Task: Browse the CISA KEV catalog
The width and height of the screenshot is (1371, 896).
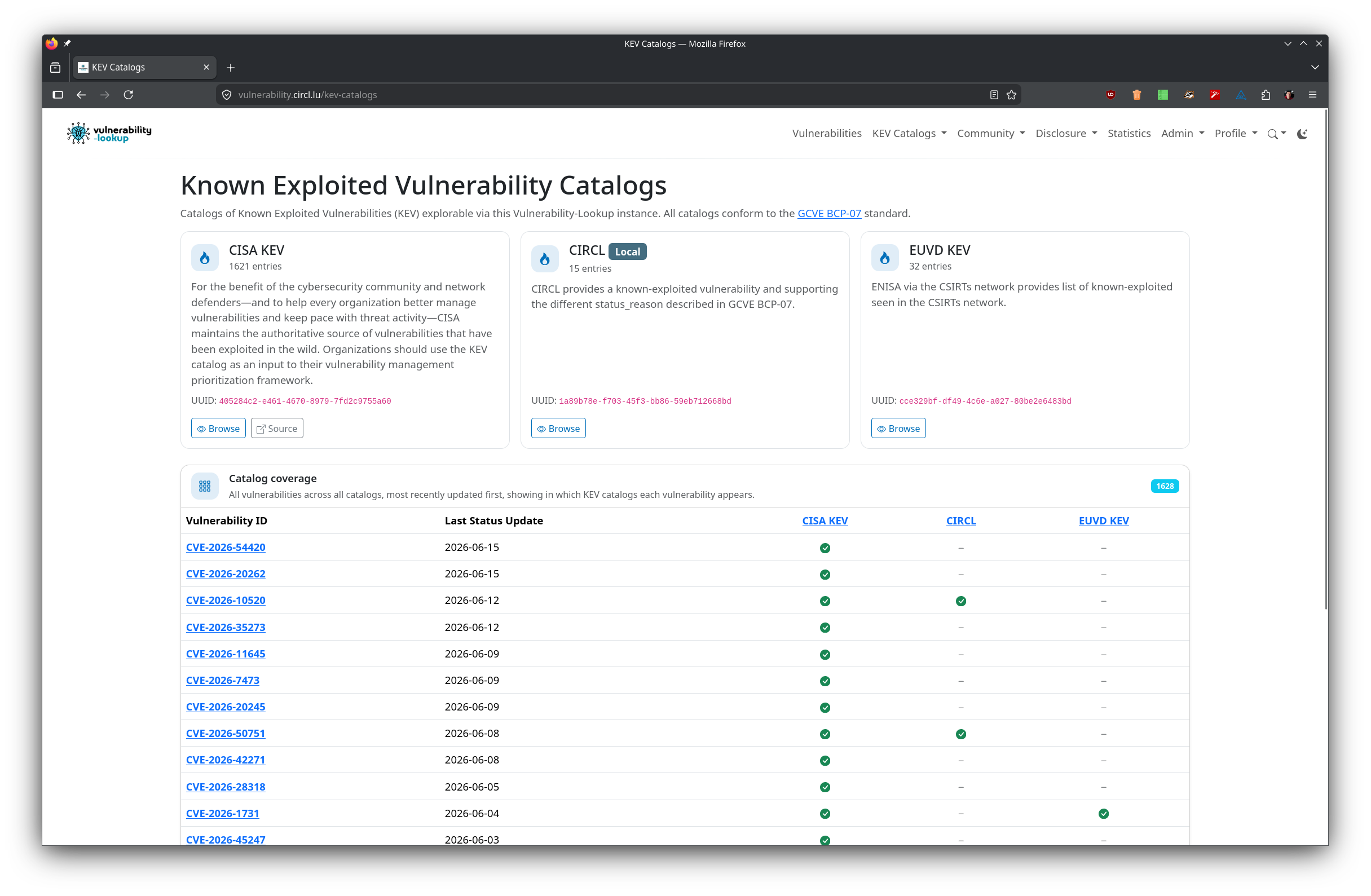Action: click(218, 429)
